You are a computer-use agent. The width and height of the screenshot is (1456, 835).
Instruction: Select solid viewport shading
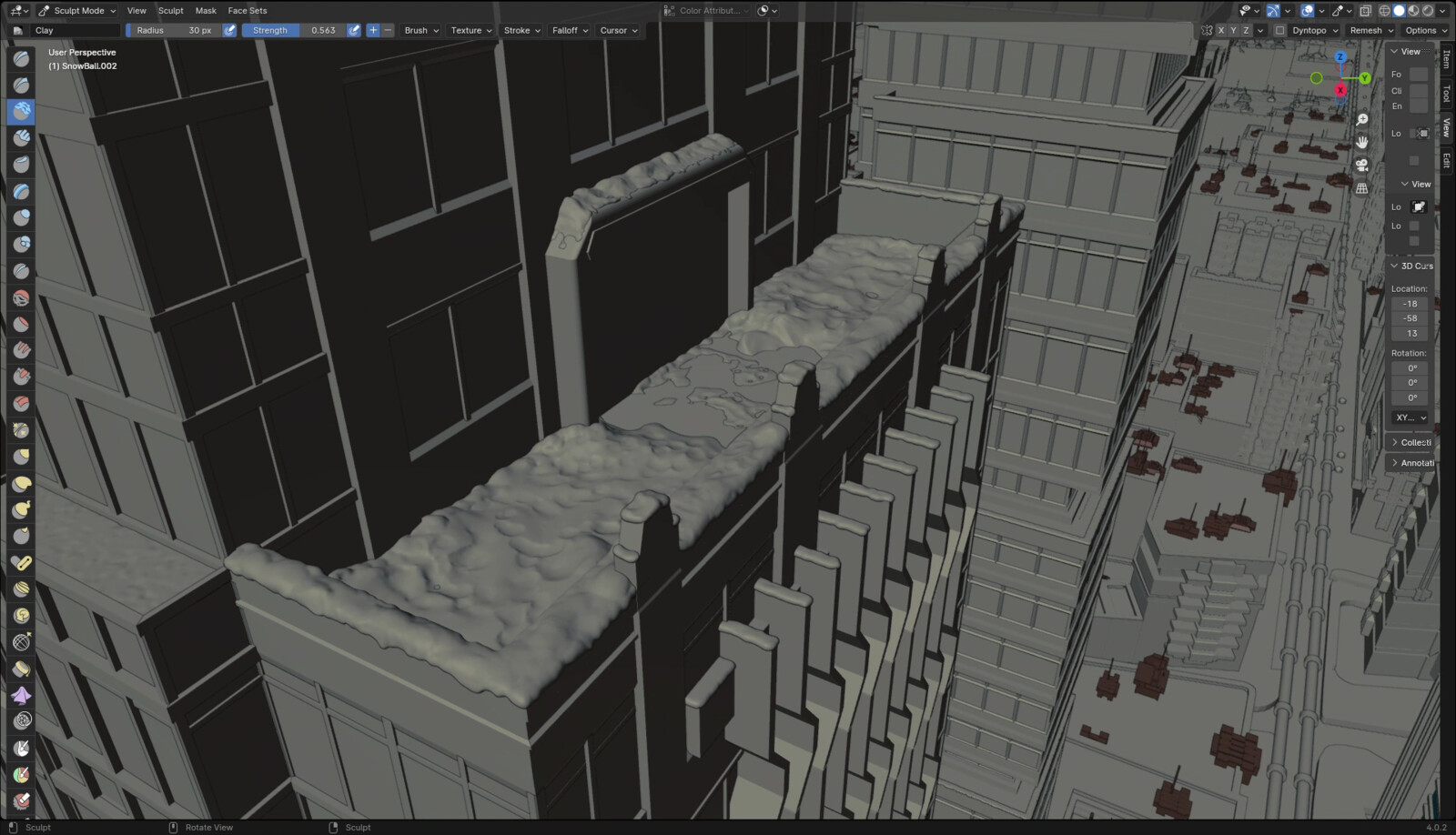pos(1399,11)
